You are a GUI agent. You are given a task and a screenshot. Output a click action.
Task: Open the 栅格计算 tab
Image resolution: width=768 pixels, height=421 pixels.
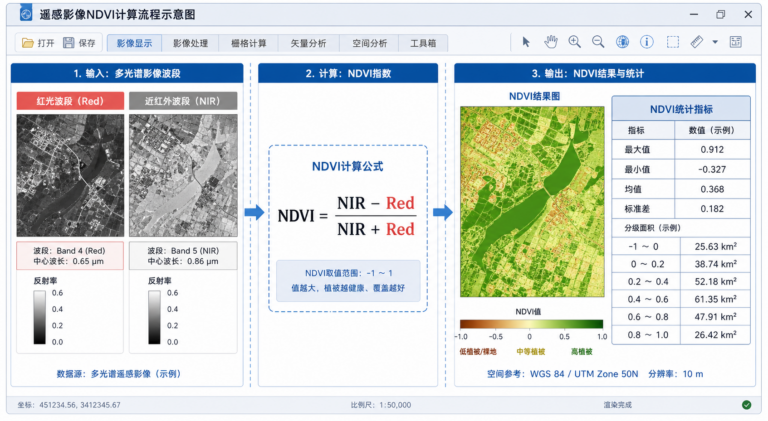point(249,43)
